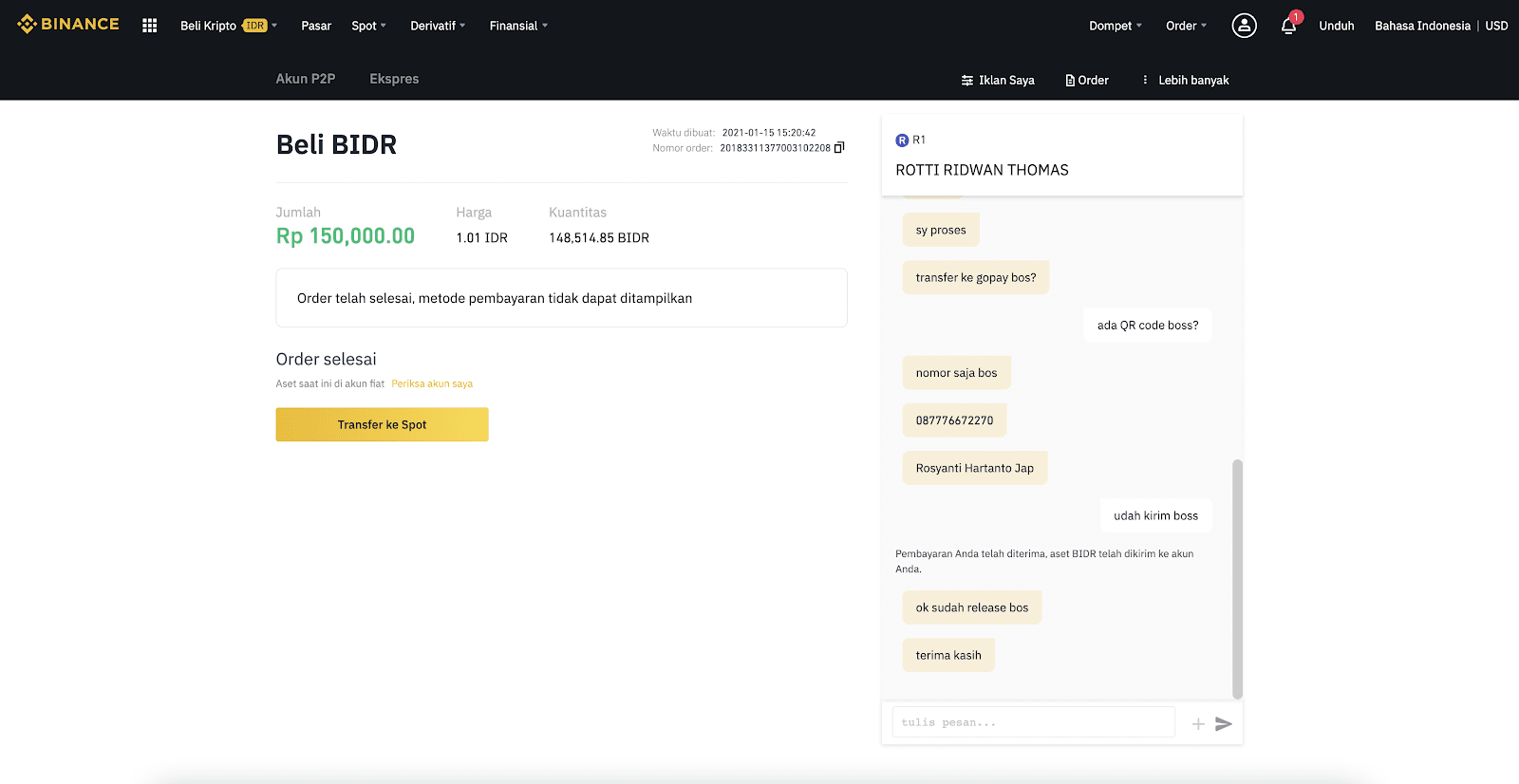The height and width of the screenshot is (784, 1519).
Task: Click the Binance logo
Action: tap(68, 25)
